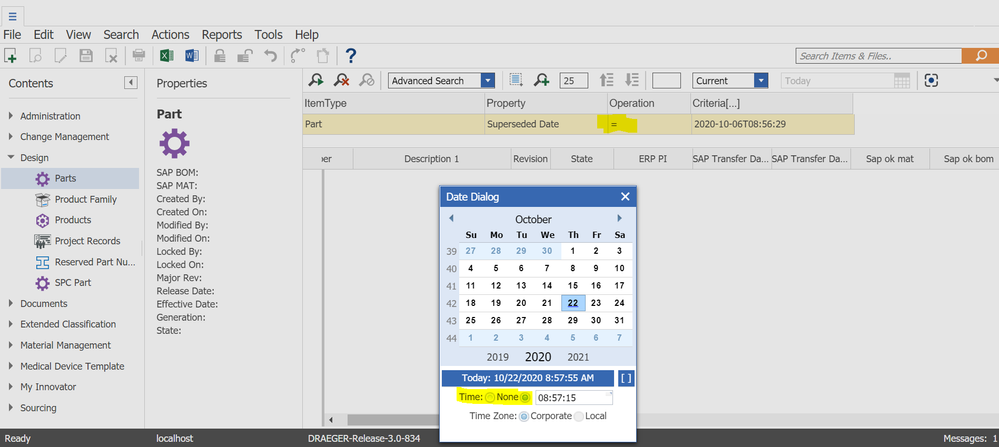Export to Excel using the toolbar icon
The width and height of the screenshot is (999, 447).
pyautogui.click(x=167, y=56)
